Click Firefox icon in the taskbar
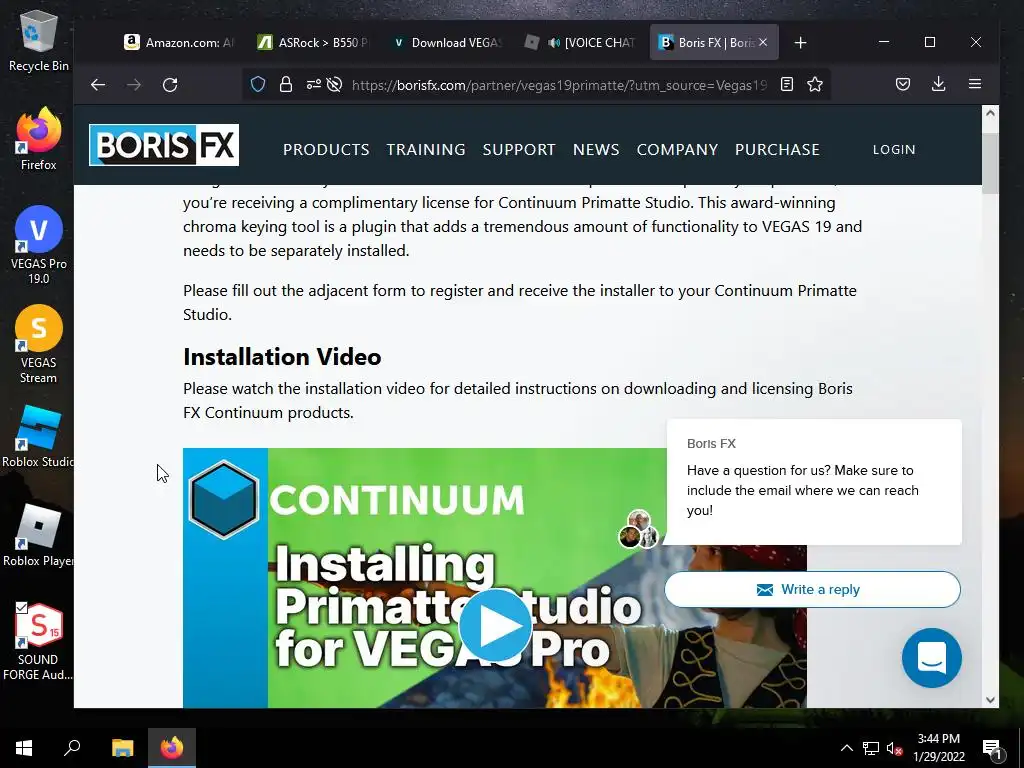Screen dimensions: 1024x768 pyautogui.click(x=172, y=748)
